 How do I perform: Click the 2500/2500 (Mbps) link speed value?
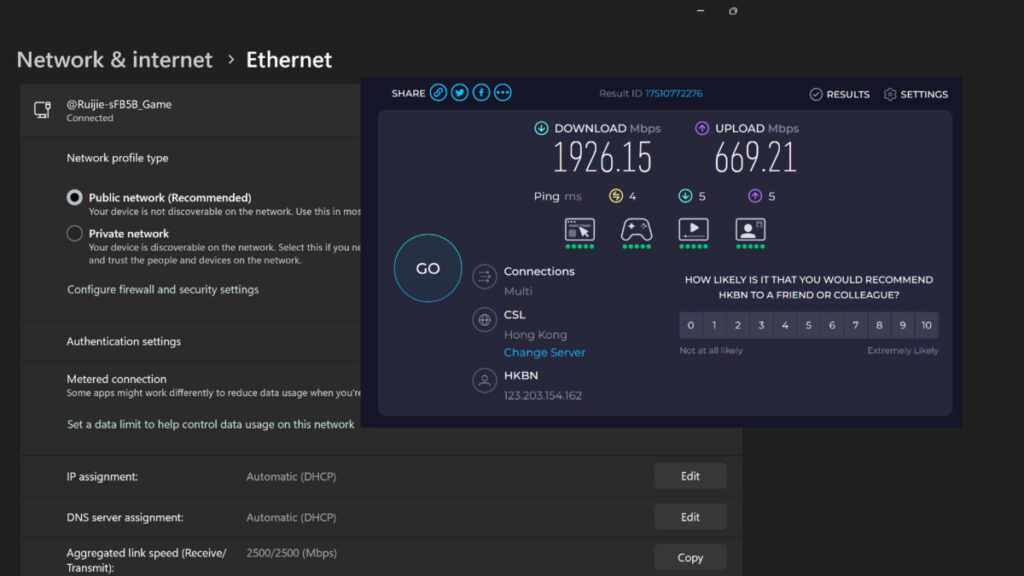(291, 553)
